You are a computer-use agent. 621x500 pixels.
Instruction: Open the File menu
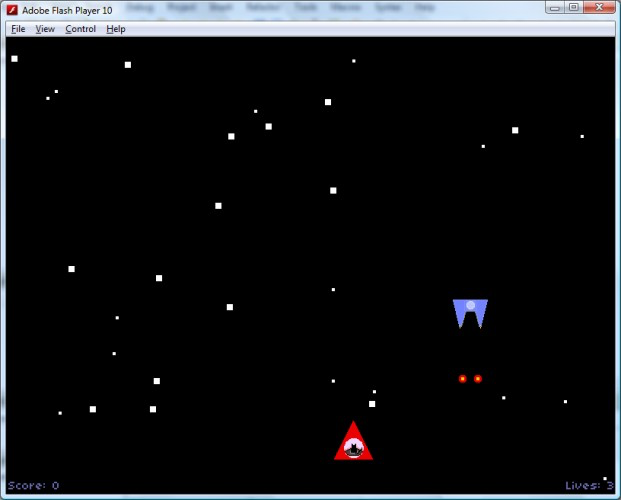[18, 29]
